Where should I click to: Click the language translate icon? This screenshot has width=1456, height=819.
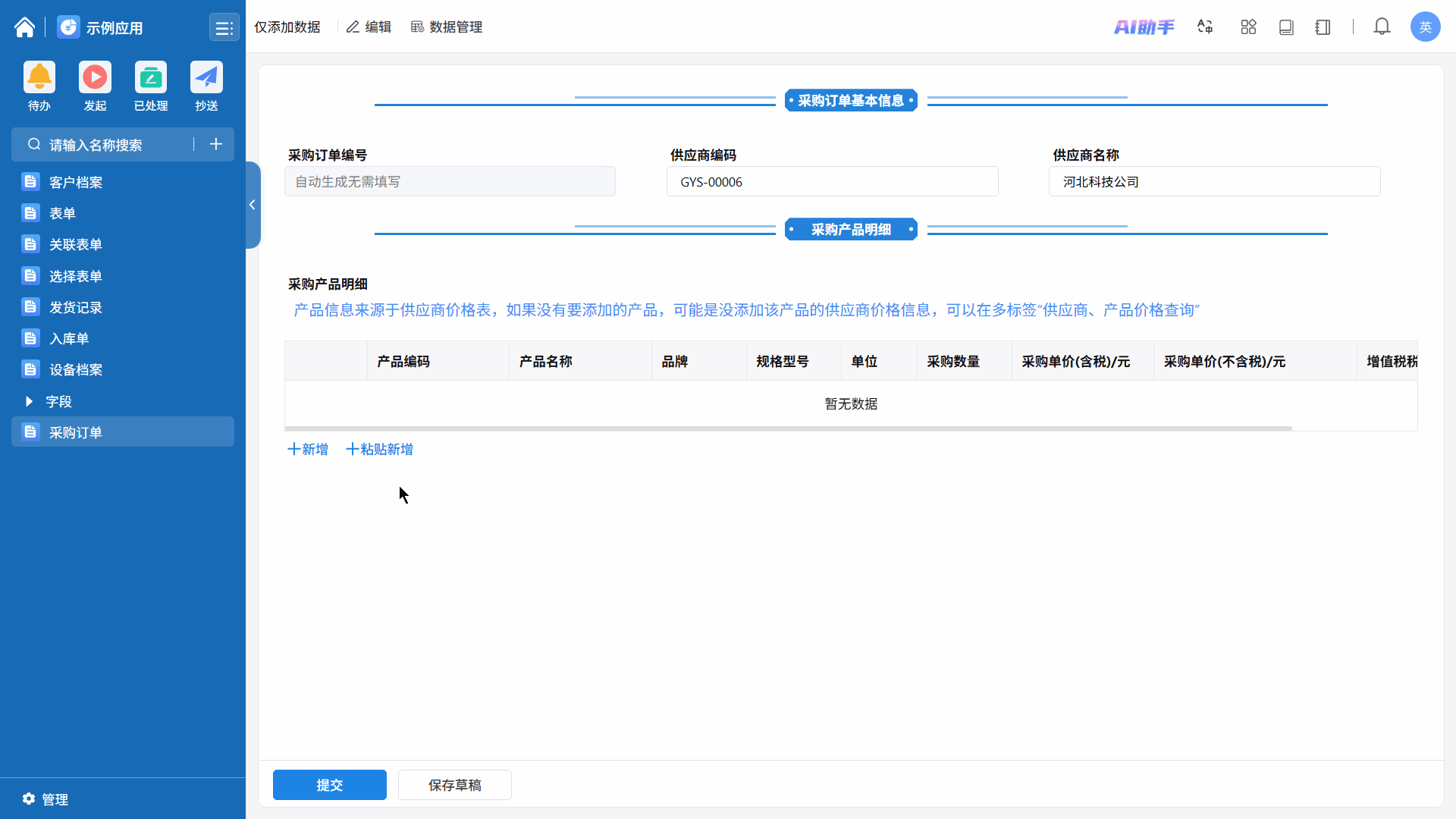(1205, 27)
